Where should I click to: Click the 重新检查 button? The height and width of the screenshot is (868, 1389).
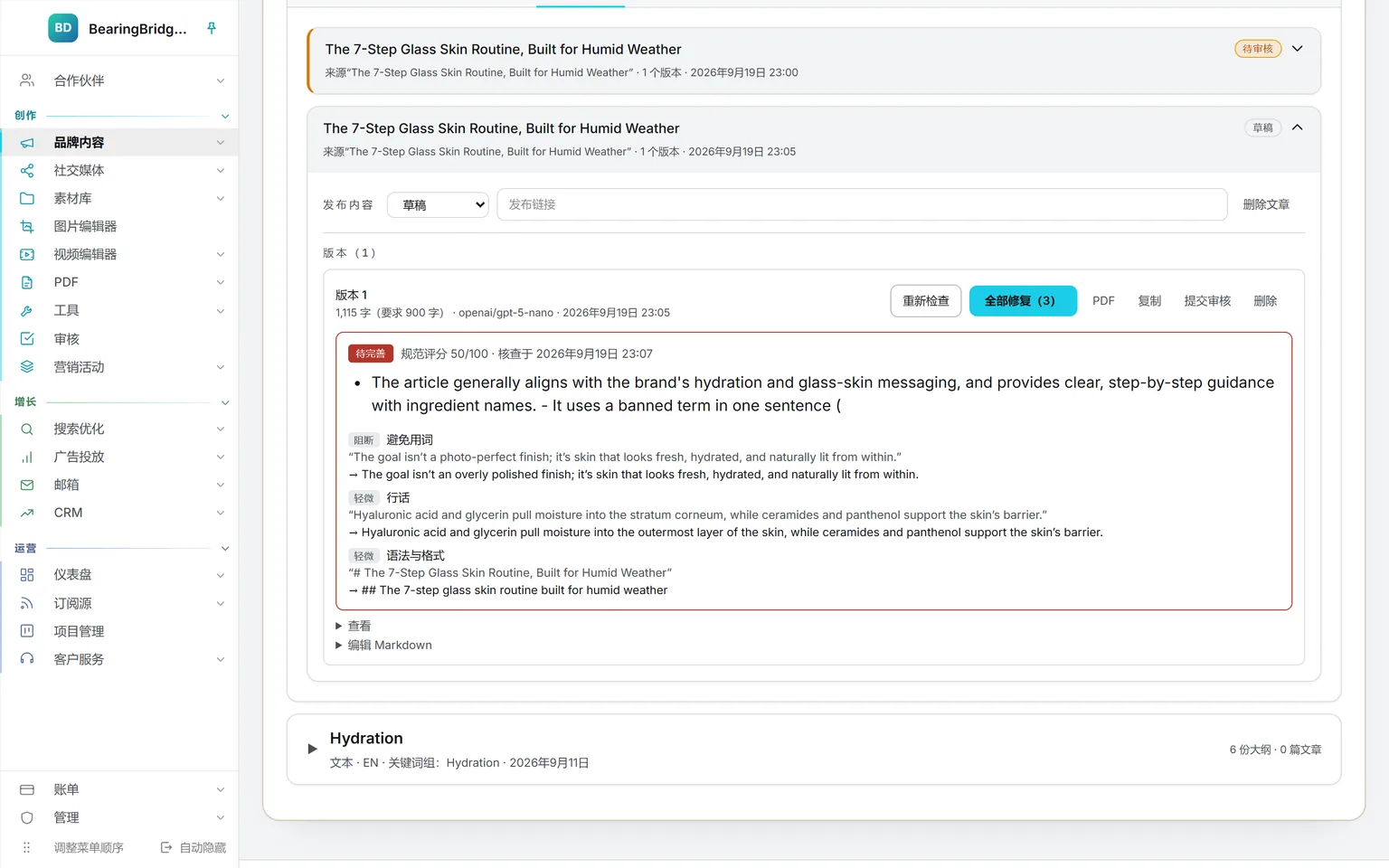coord(926,301)
